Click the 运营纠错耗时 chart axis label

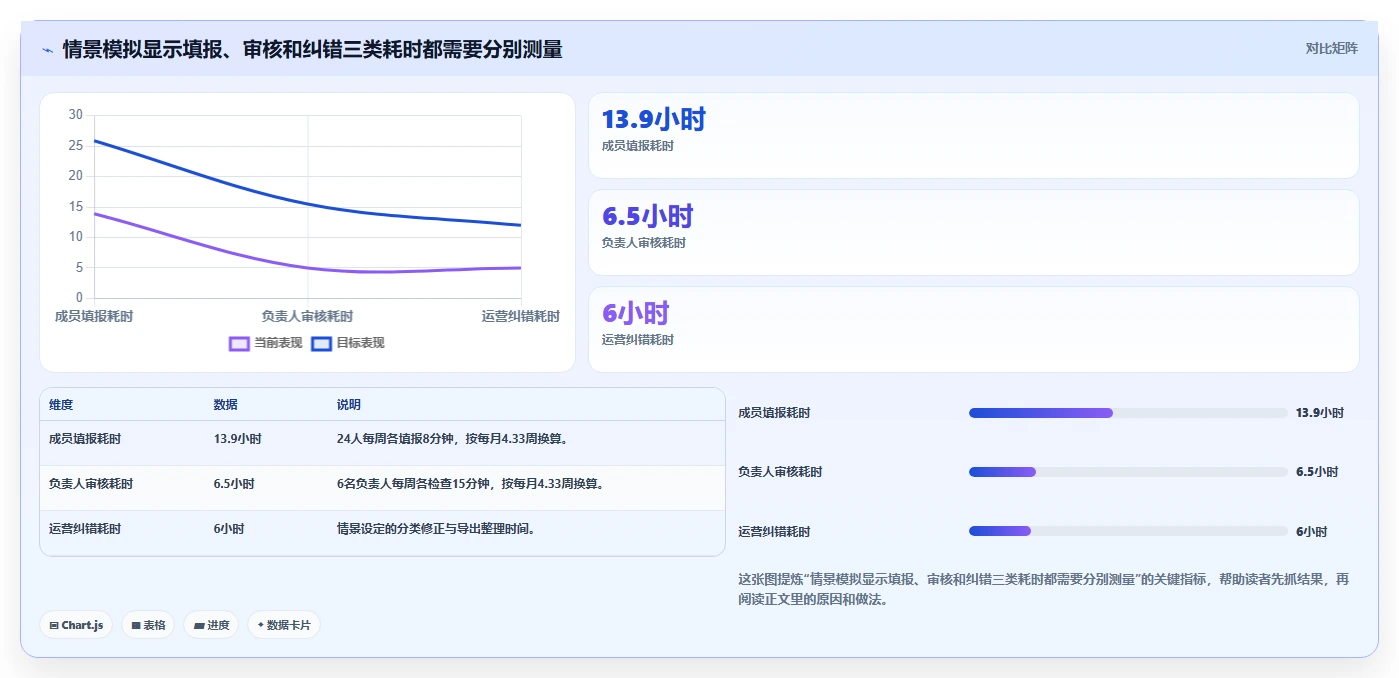click(520, 316)
